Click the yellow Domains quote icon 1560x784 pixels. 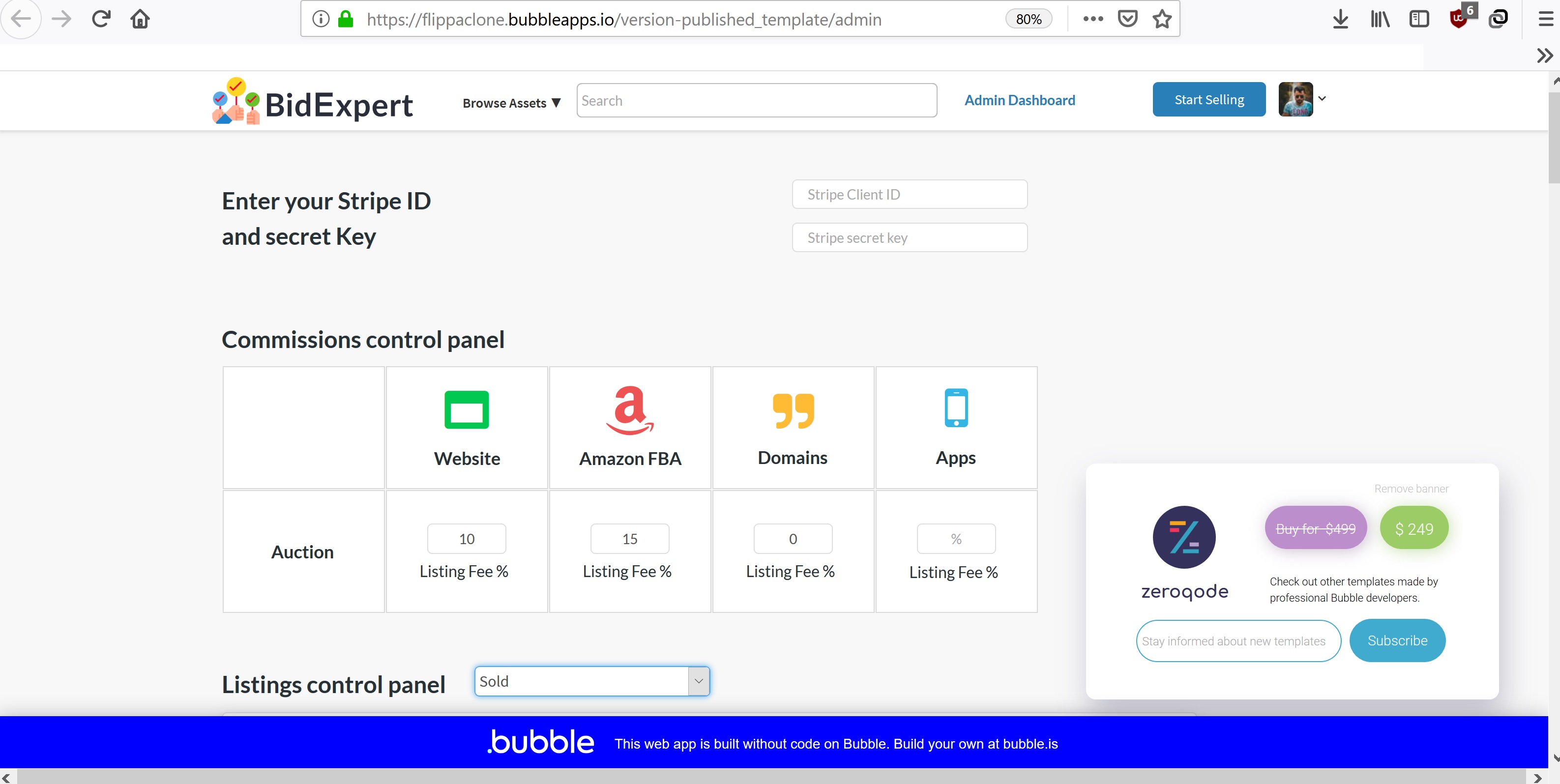pyautogui.click(x=793, y=410)
